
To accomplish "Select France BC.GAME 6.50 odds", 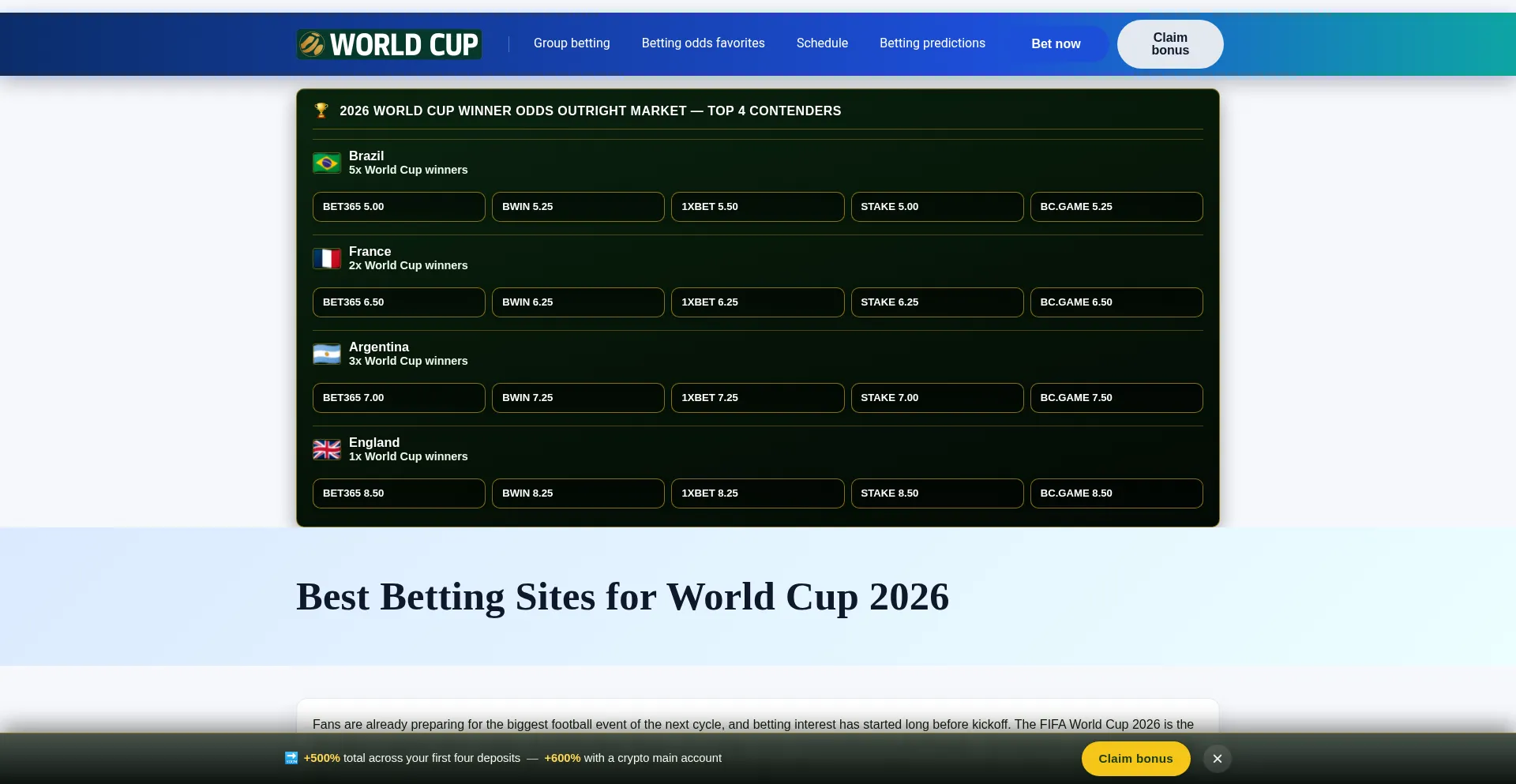I will pos(1116,302).
